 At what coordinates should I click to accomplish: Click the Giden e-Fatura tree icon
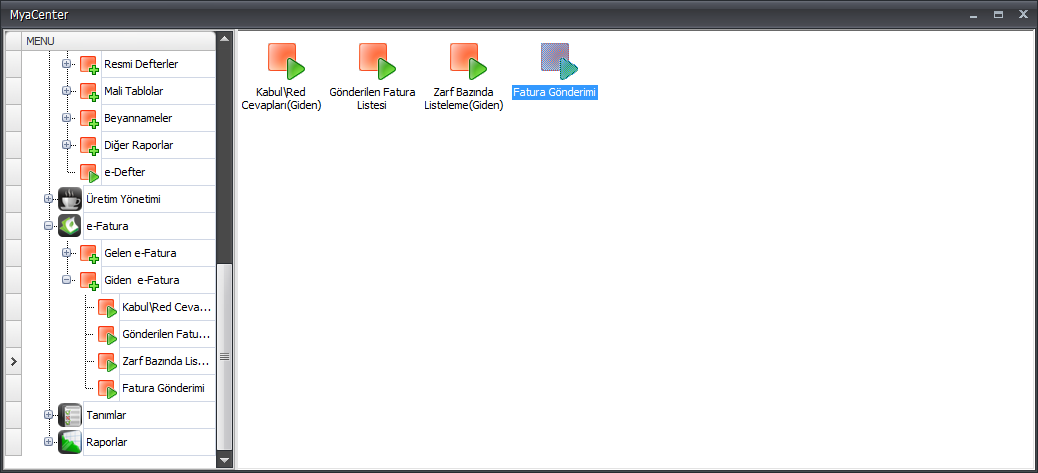[x=89, y=280]
